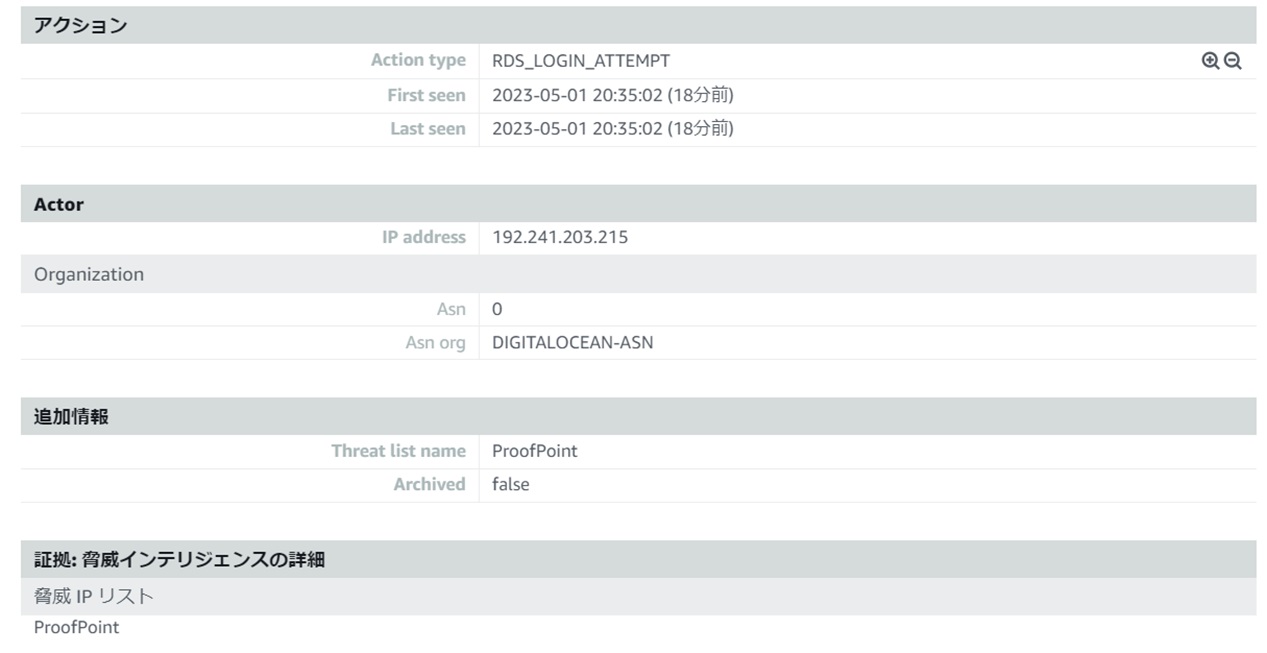Screen dimensions: 1267x653
Task: Click the IP address 192.241.203.215
Action: coord(560,238)
